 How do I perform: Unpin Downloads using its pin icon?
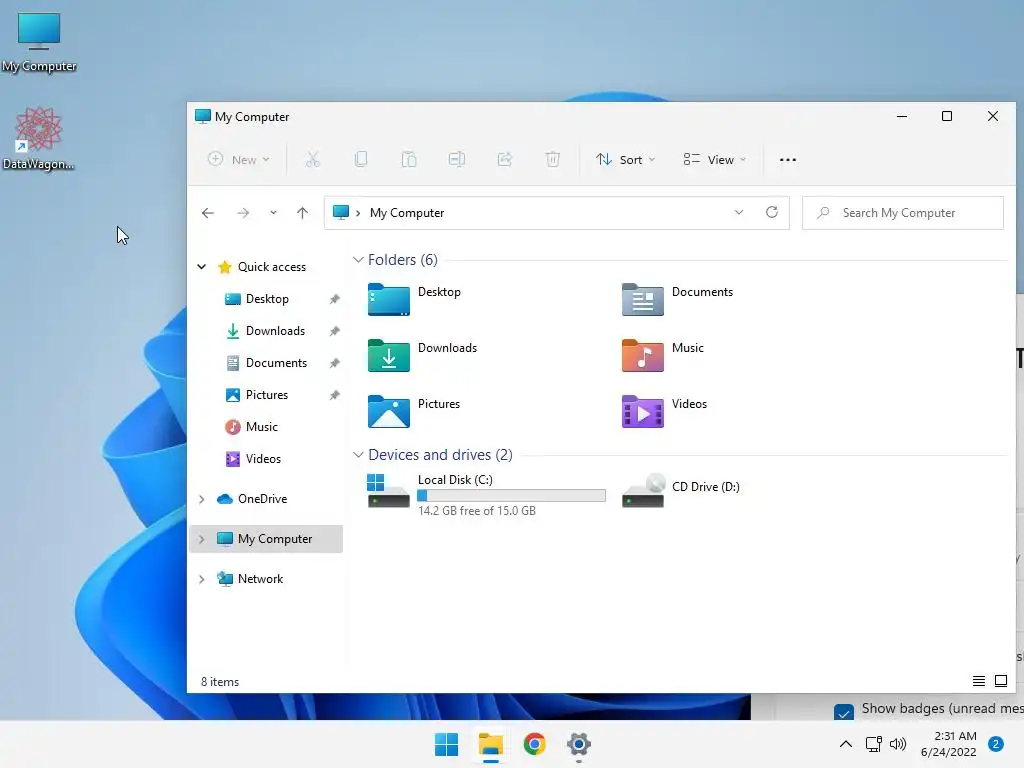(334, 331)
